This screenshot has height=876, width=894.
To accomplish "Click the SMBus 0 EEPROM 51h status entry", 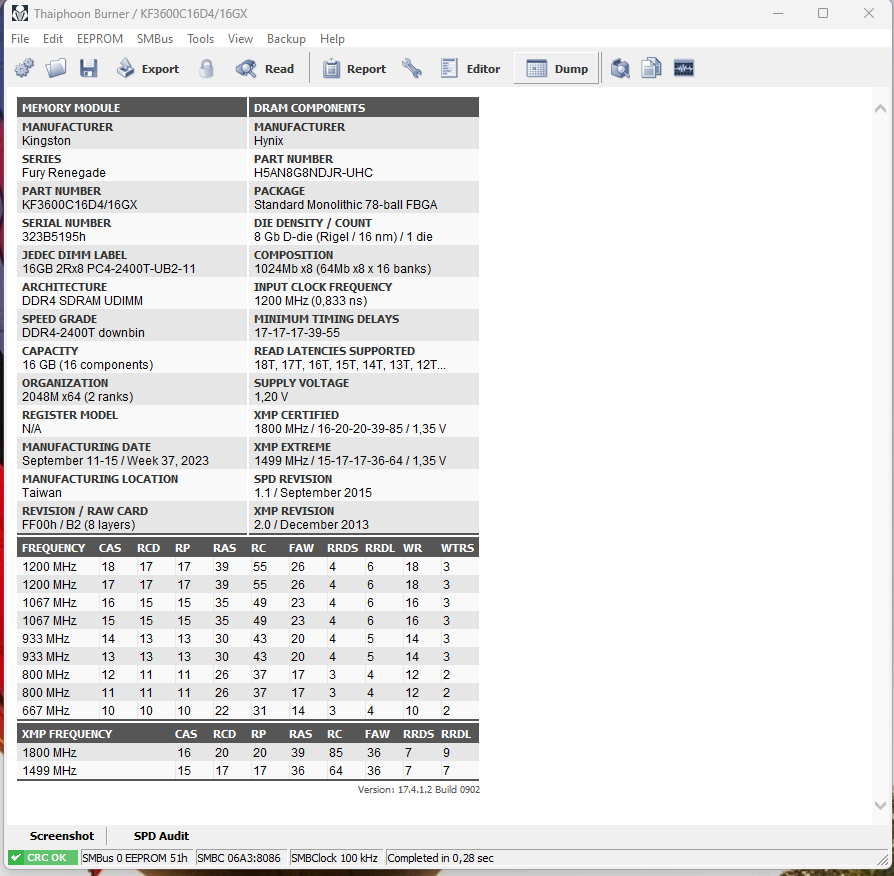I will click(135, 858).
